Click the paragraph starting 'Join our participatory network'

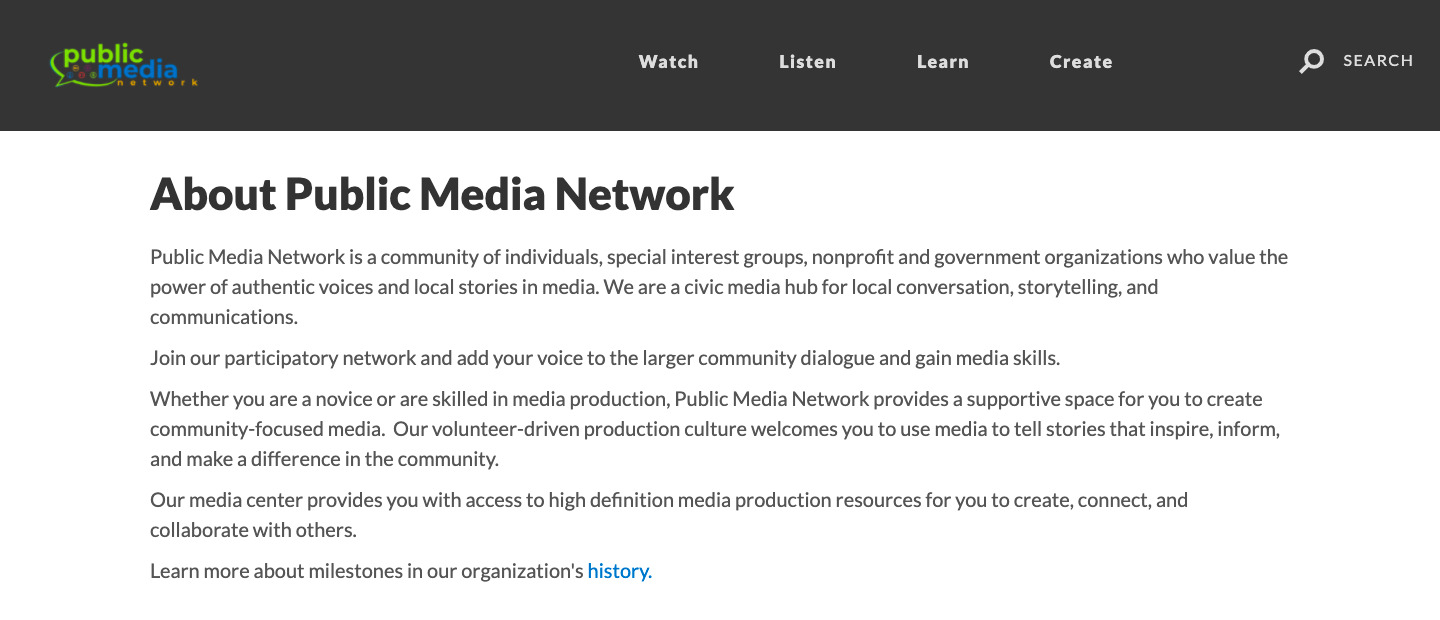pos(604,358)
